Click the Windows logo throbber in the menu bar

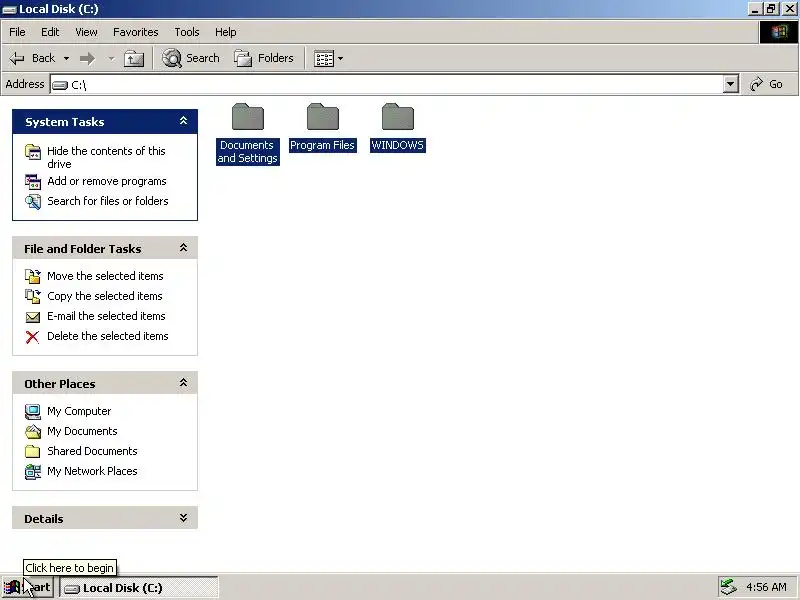pos(779,32)
